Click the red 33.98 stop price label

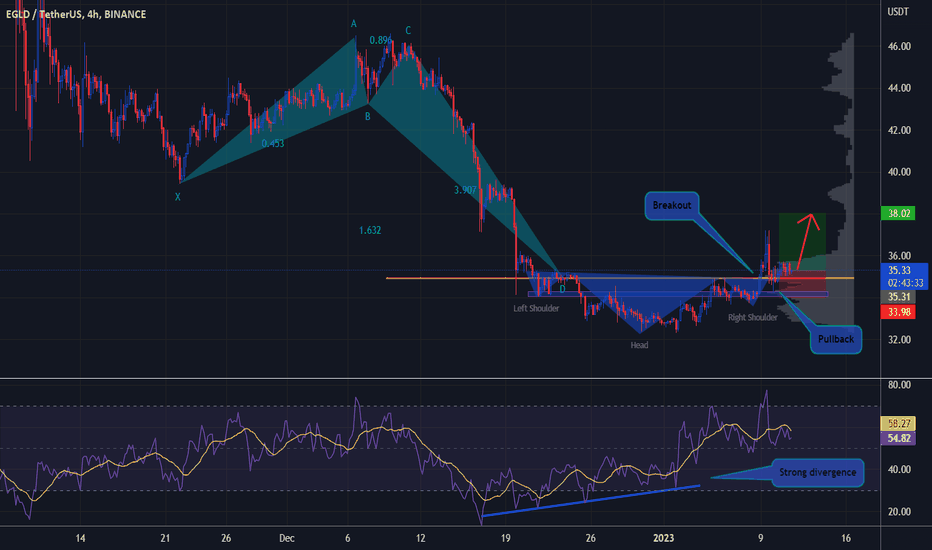pos(898,312)
